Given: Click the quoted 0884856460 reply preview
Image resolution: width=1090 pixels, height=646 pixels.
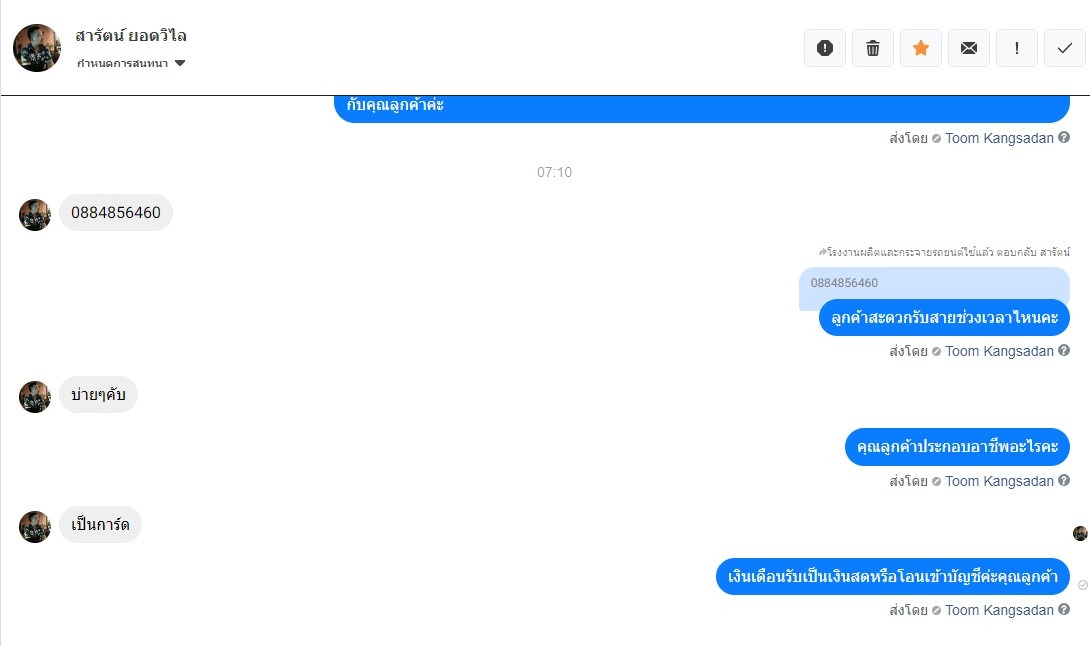Looking at the screenshot, I should click(x=844, y=283).
